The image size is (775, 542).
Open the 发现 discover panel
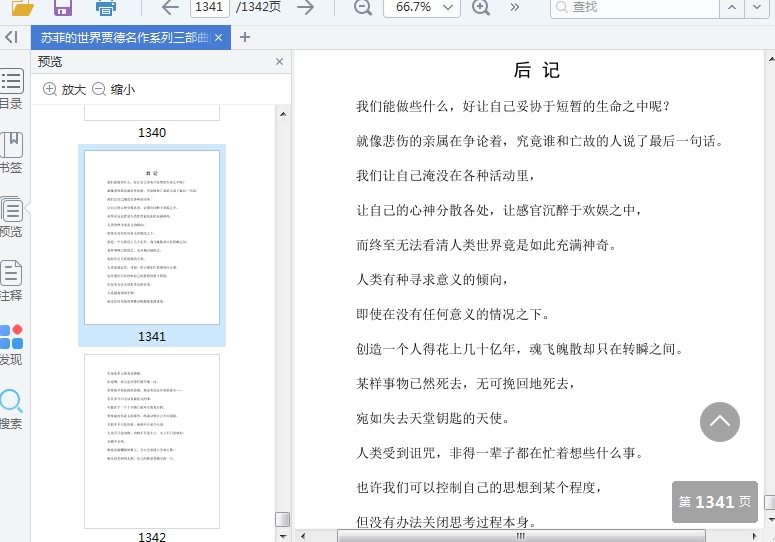coord(12,345)
